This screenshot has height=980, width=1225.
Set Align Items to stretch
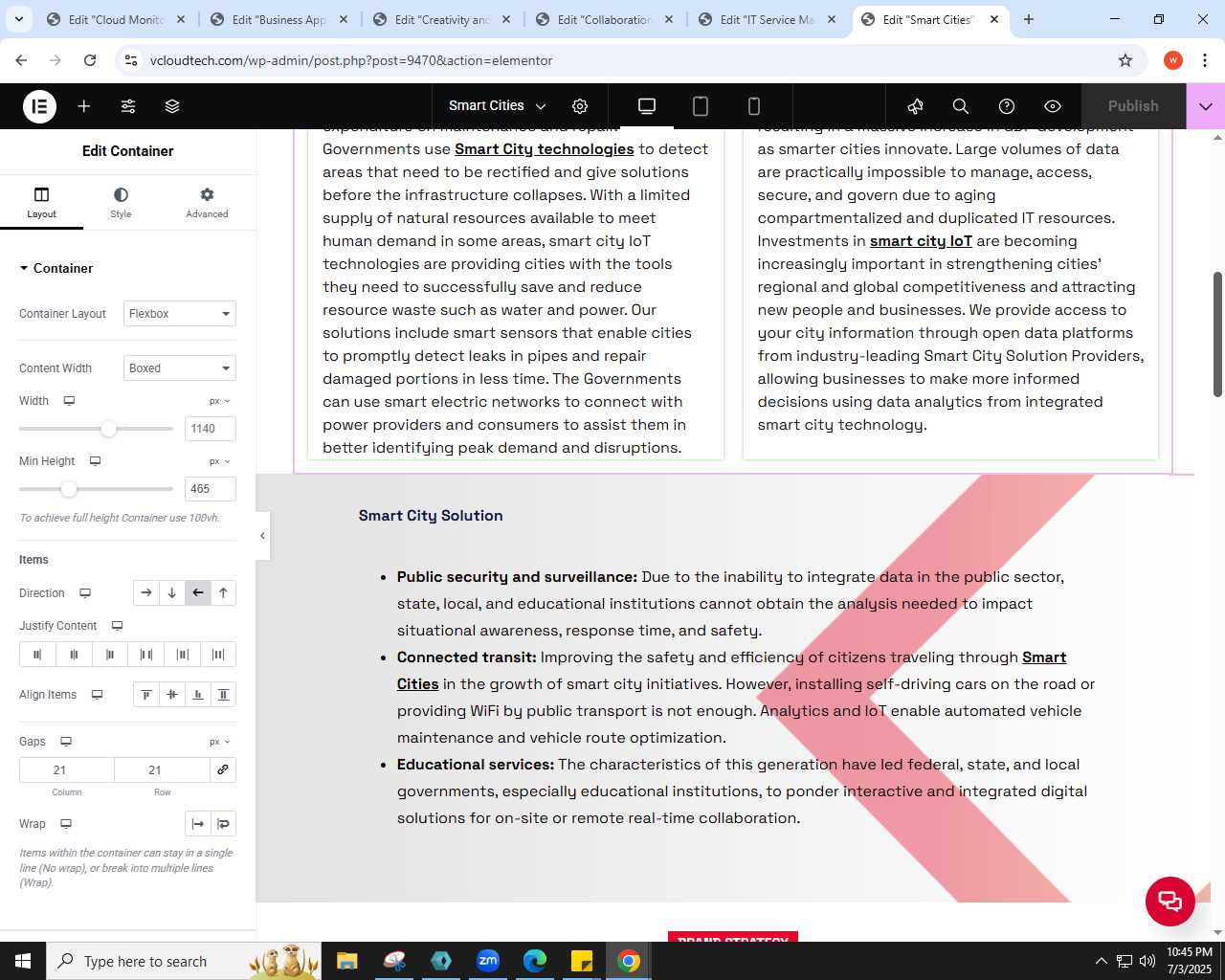pos(223,695)
